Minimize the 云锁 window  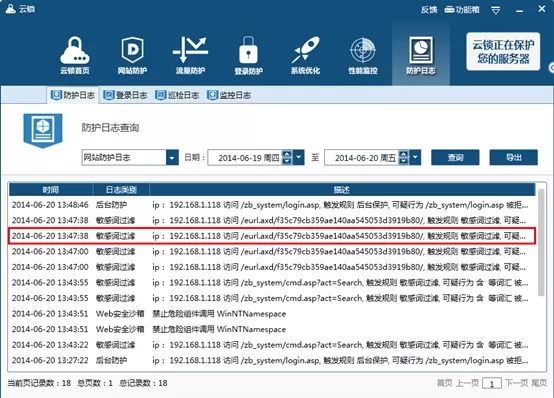tap(519, 11)
